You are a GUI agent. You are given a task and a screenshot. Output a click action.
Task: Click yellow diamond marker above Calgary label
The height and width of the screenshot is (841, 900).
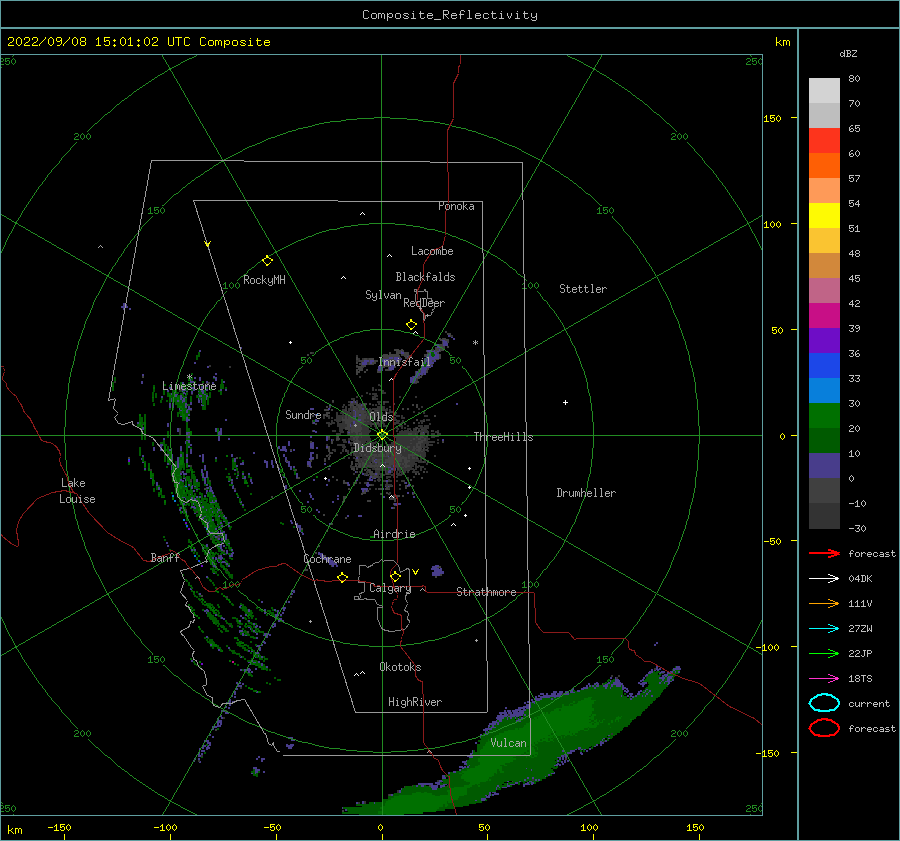[x=395, y=576]
